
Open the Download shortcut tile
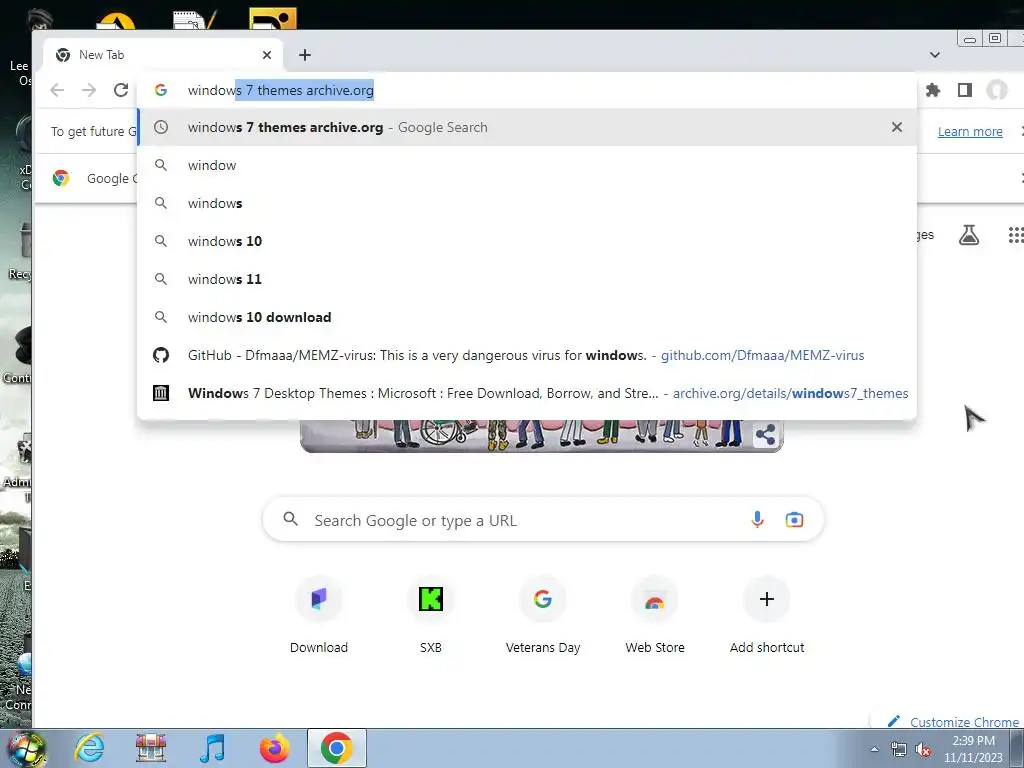click(x=319, y=616)
